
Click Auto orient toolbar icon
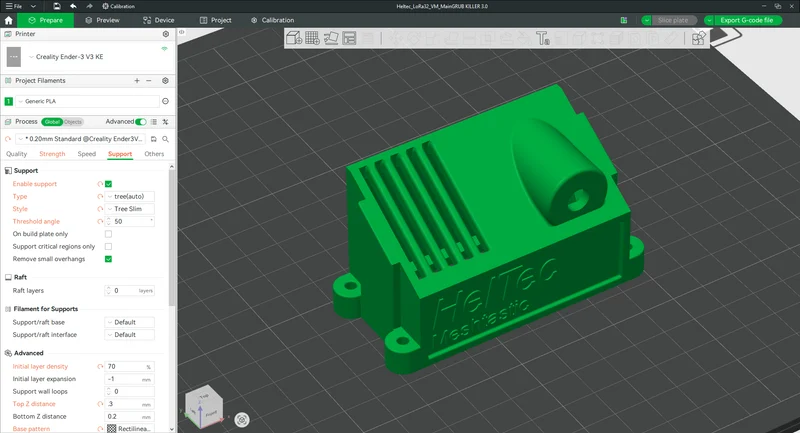click(331, 38)
